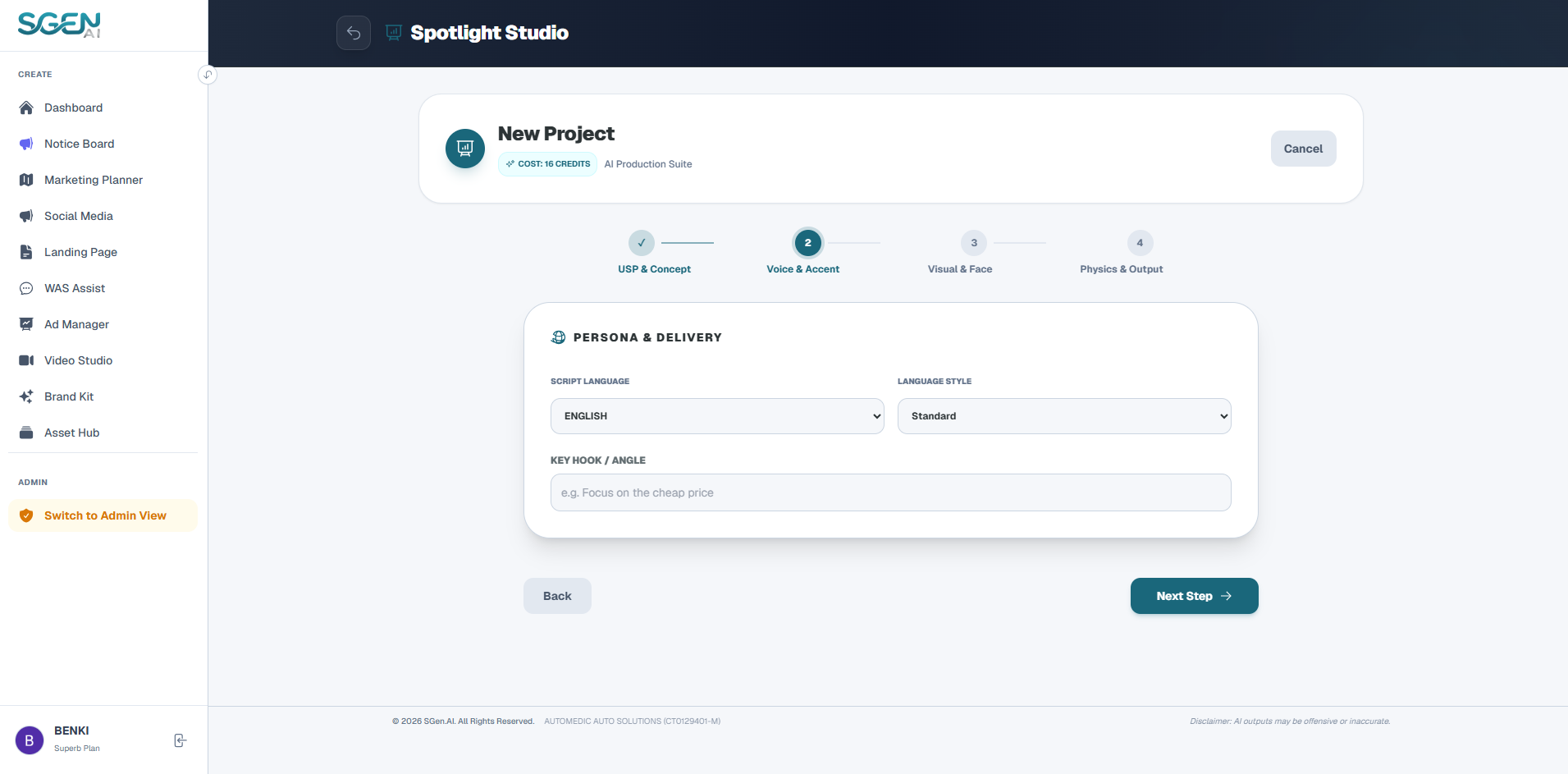This screenshot has height=774, width=1568.
Task: Click the Dashboard home icon
Action: coord(26,108)
